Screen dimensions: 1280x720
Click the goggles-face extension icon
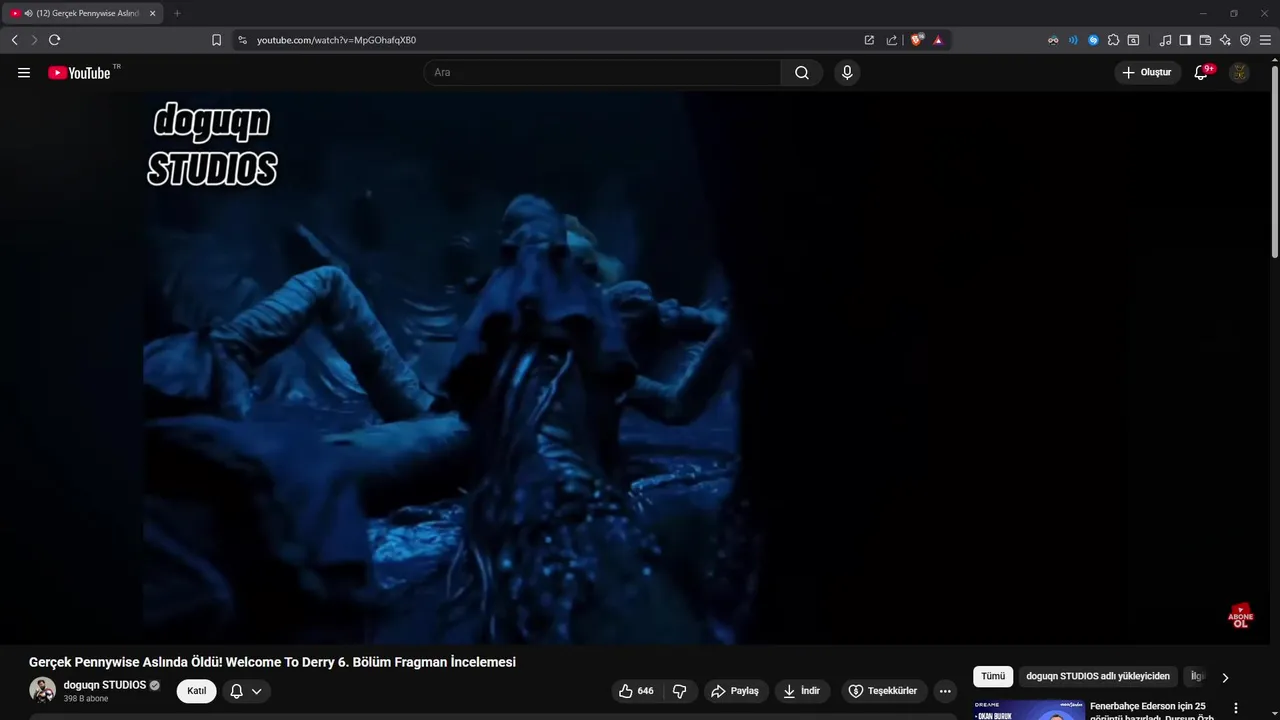click(1053, 40)
